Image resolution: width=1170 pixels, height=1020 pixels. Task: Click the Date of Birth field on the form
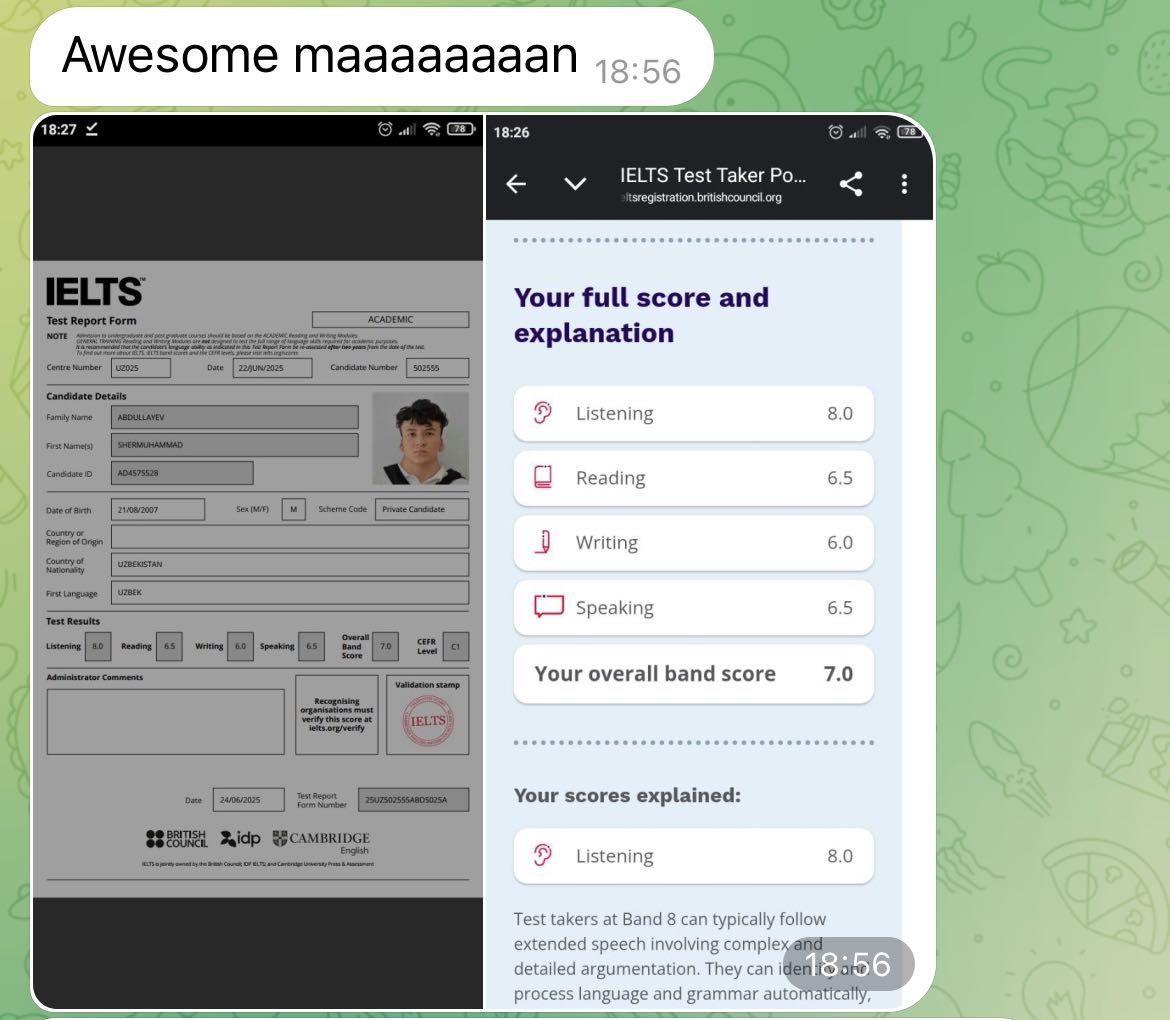[157, 510]
